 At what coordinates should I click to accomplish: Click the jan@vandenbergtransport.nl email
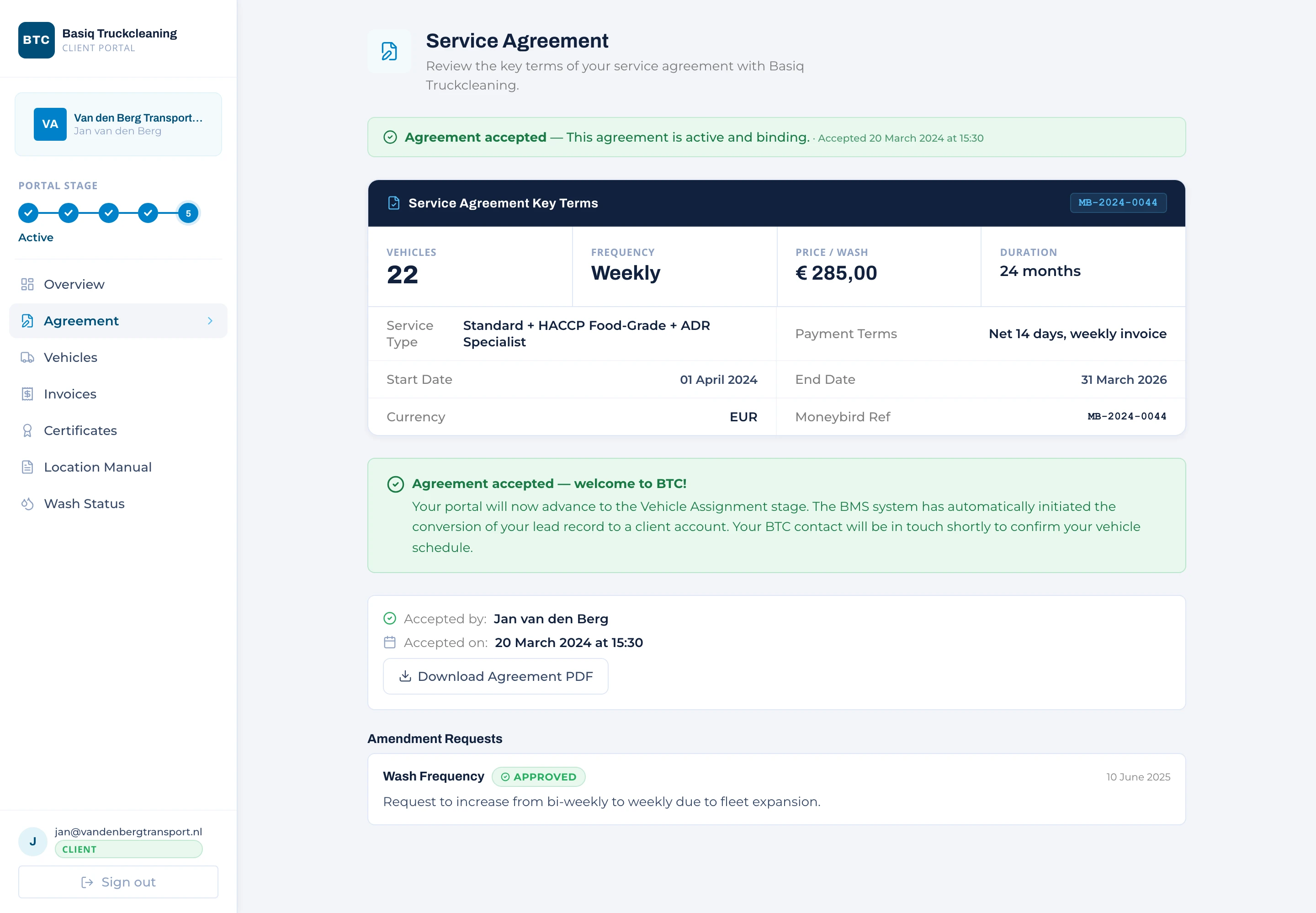click(x=129, y=832)
